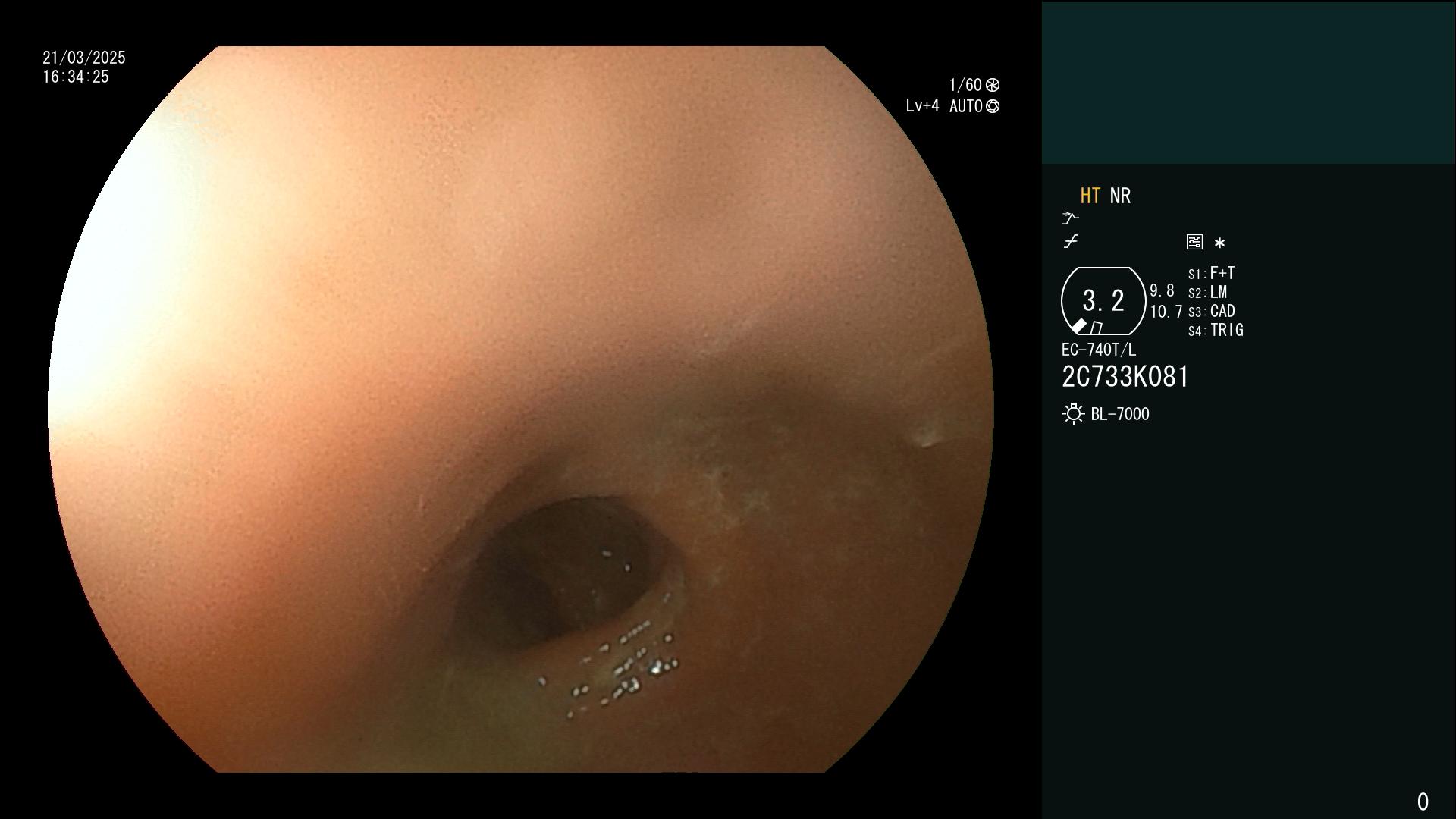Click the BL-7000 light source label
Screen dimensions: 1456x819
pyautogui.click(x=1120, y=414)
